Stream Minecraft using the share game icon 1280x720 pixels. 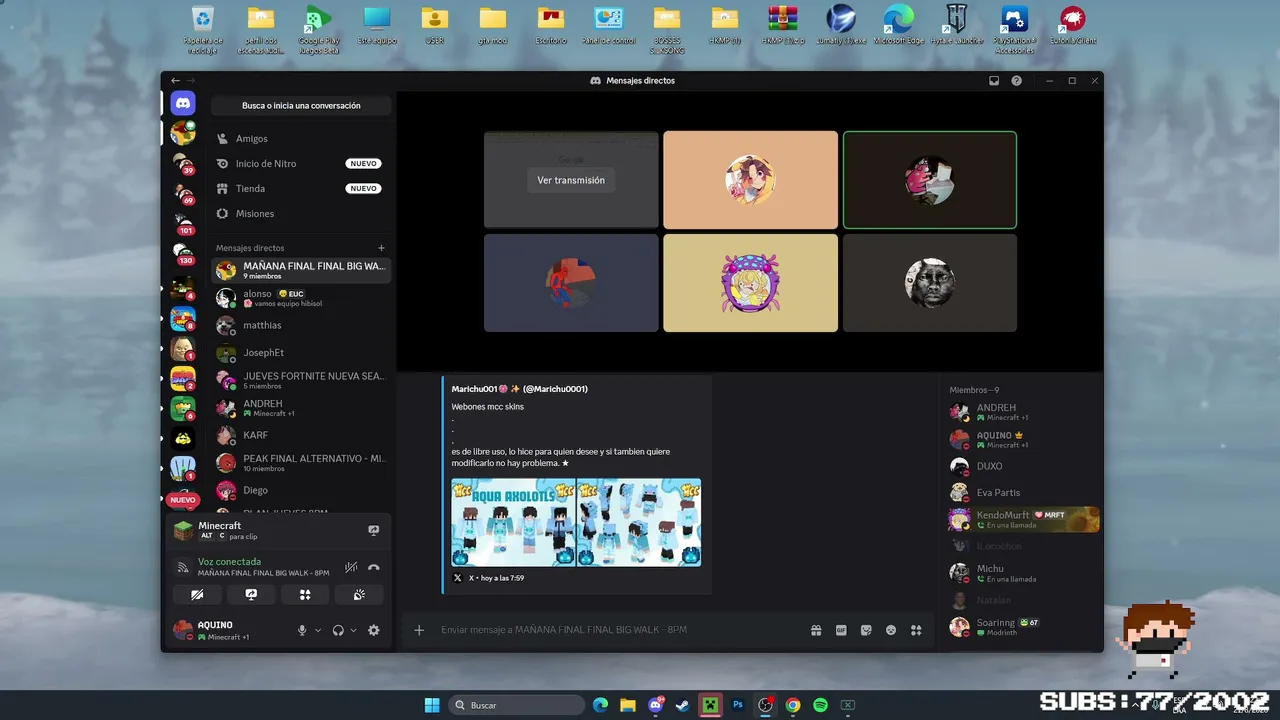[374, 530]
